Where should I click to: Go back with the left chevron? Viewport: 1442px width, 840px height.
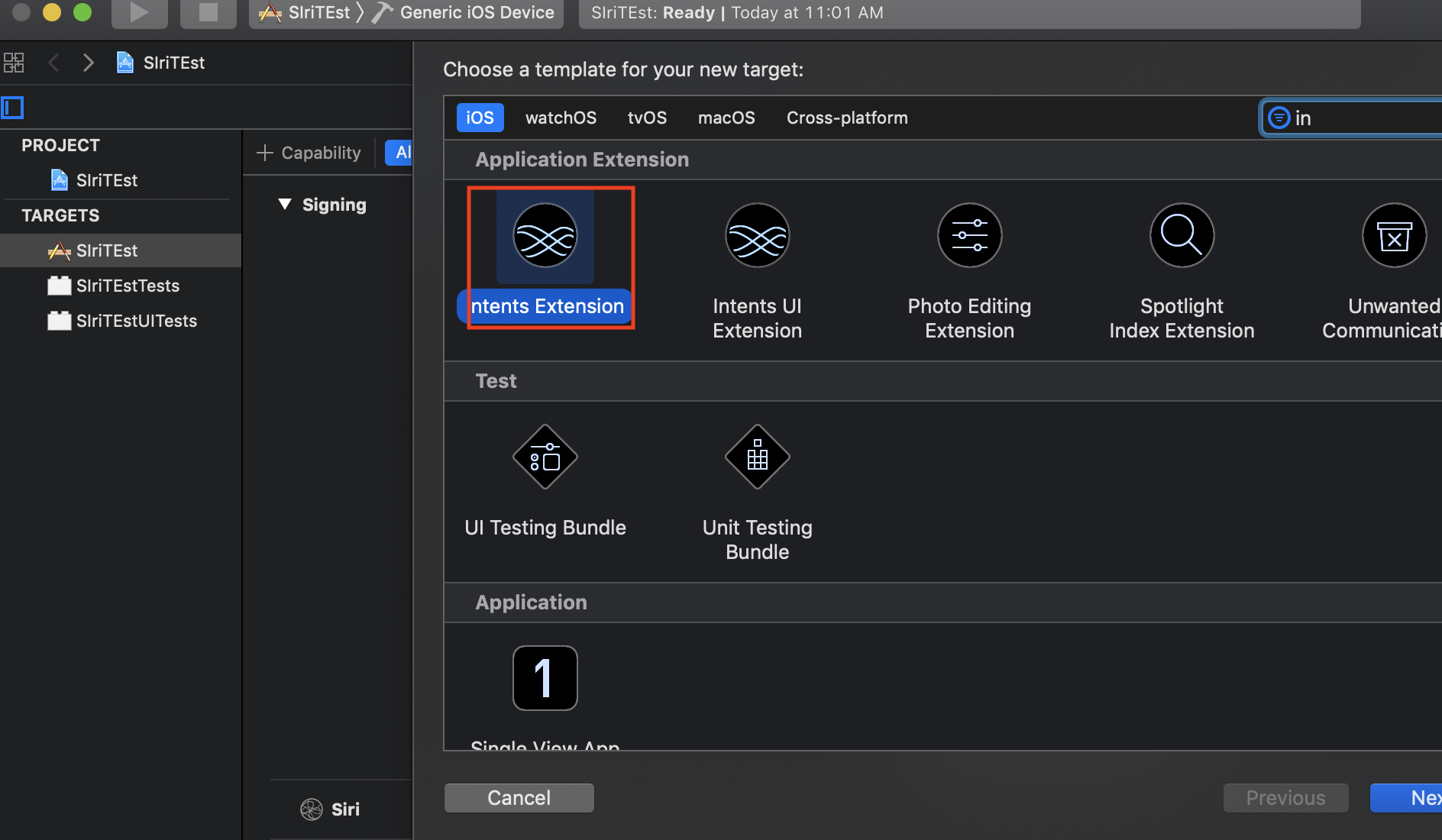[x=53, y=63]
